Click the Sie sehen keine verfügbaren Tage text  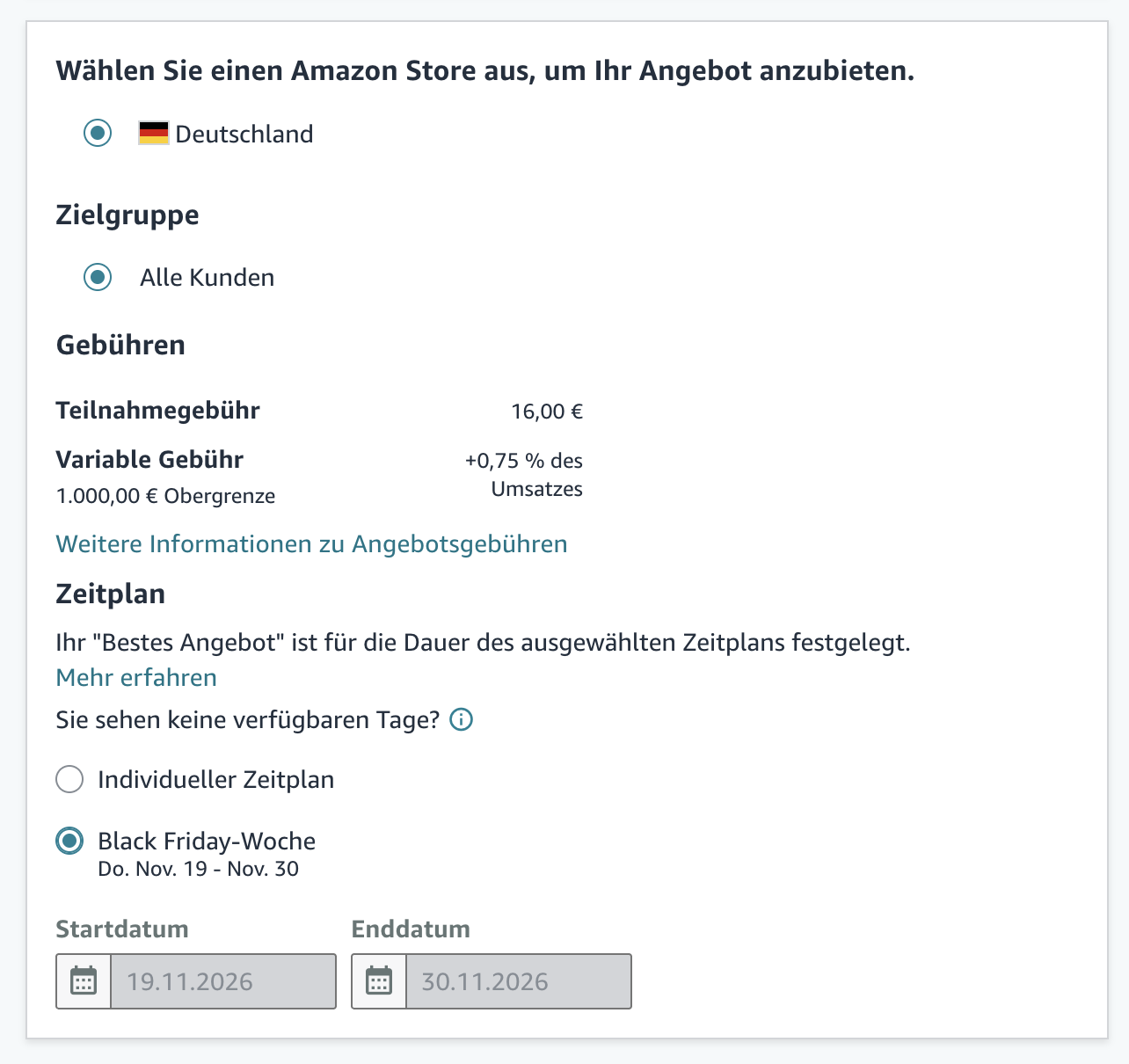click(x=248, y=720)
